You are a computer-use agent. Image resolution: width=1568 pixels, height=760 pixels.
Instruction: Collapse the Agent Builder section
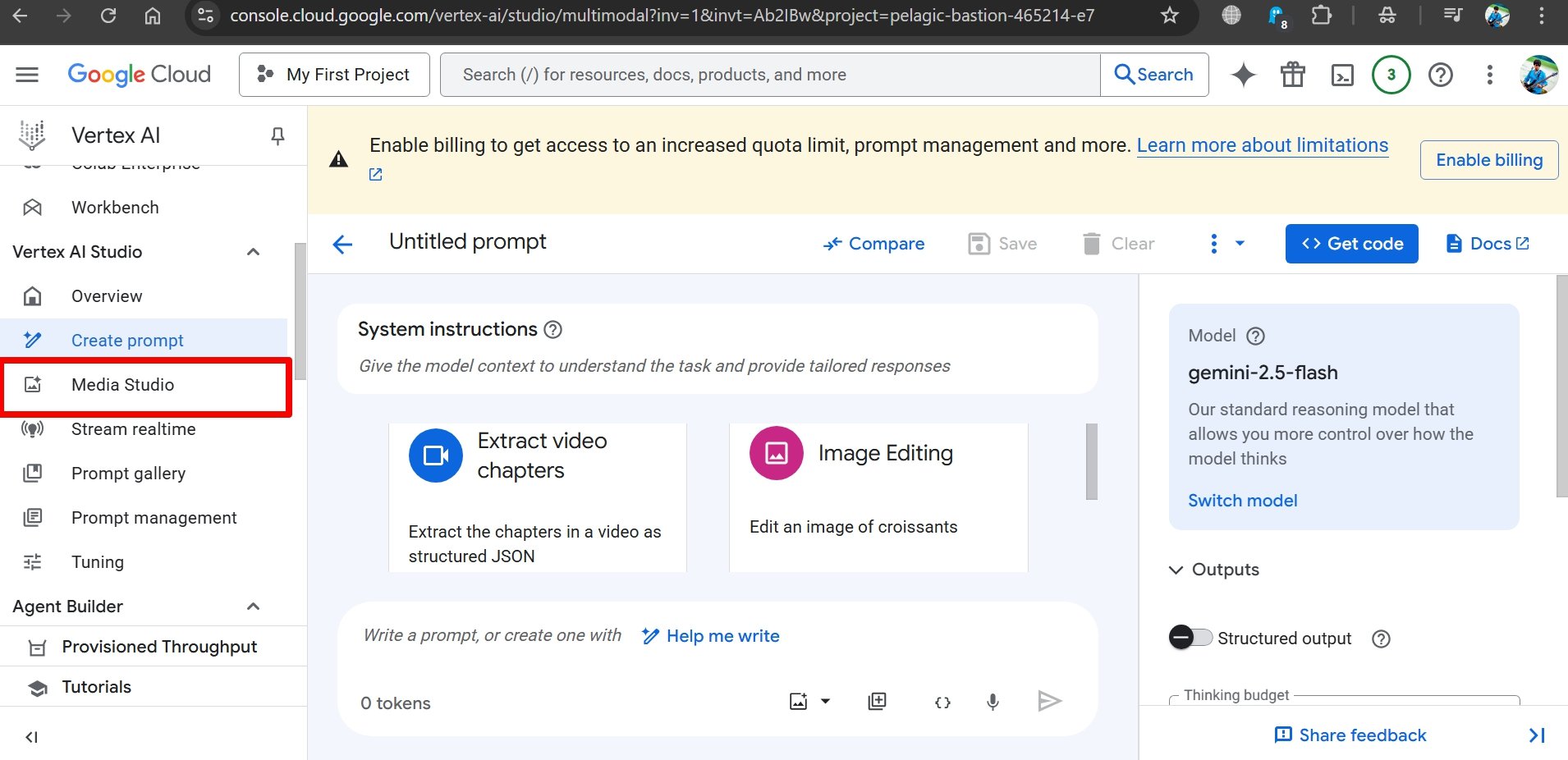pos(254,607)
